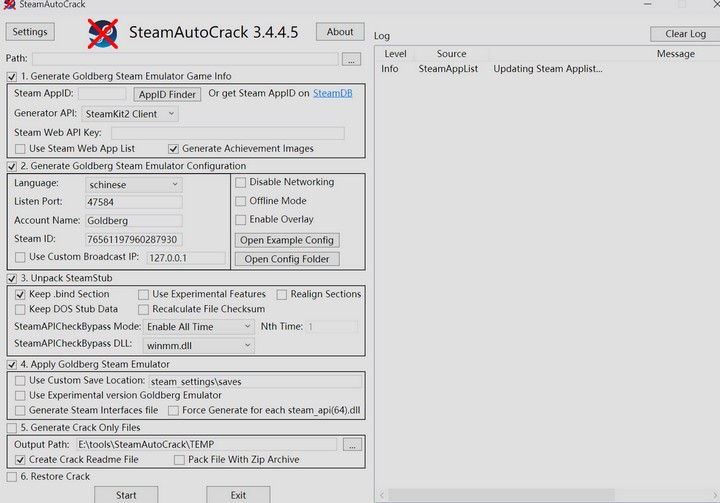Image resolution: width=720 pixels, height=503 pixels.
Task: Open the Settings button
Action: pyautogui.click(x=30, y=33)
